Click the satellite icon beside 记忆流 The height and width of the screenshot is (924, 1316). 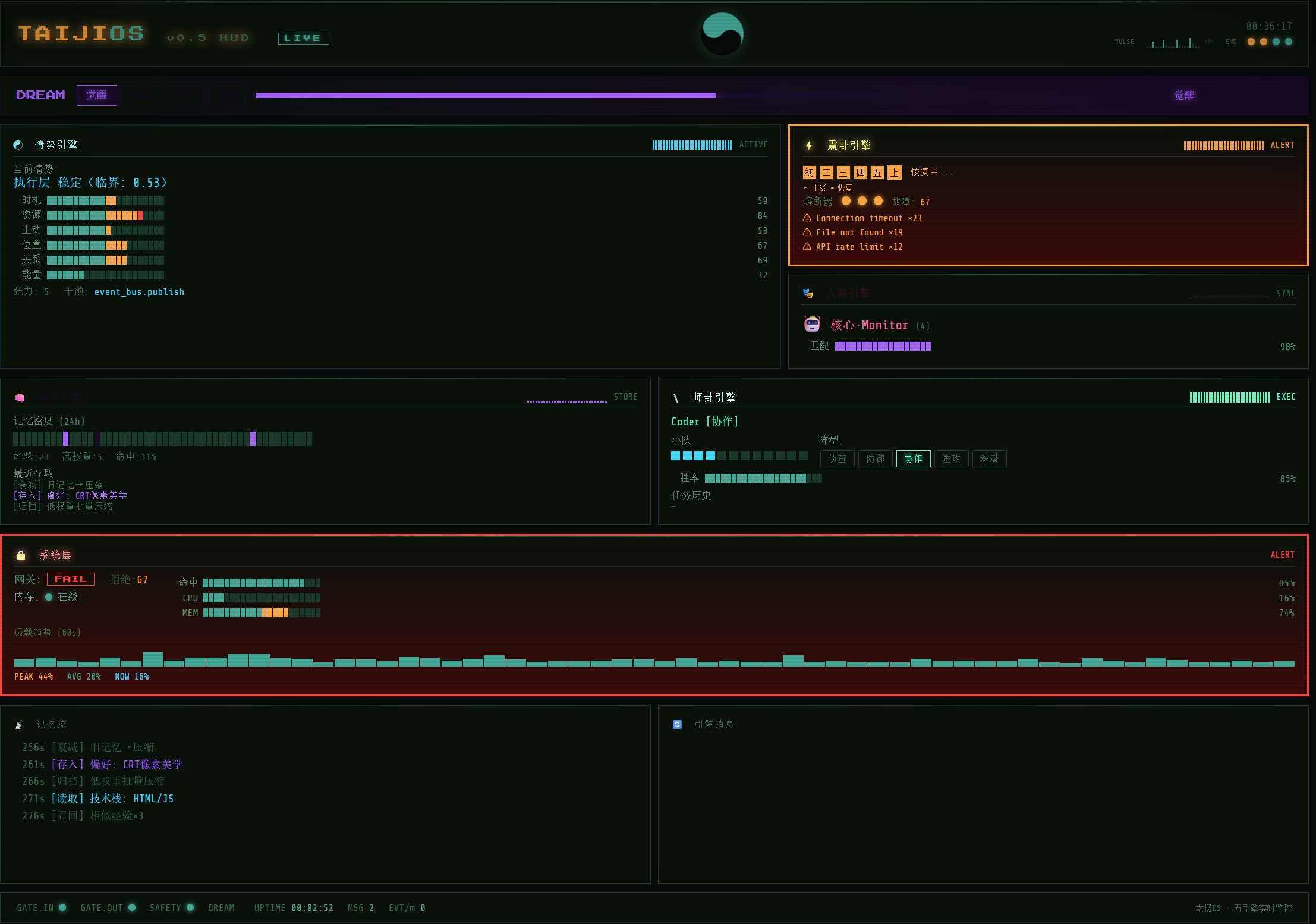[19, 725]
